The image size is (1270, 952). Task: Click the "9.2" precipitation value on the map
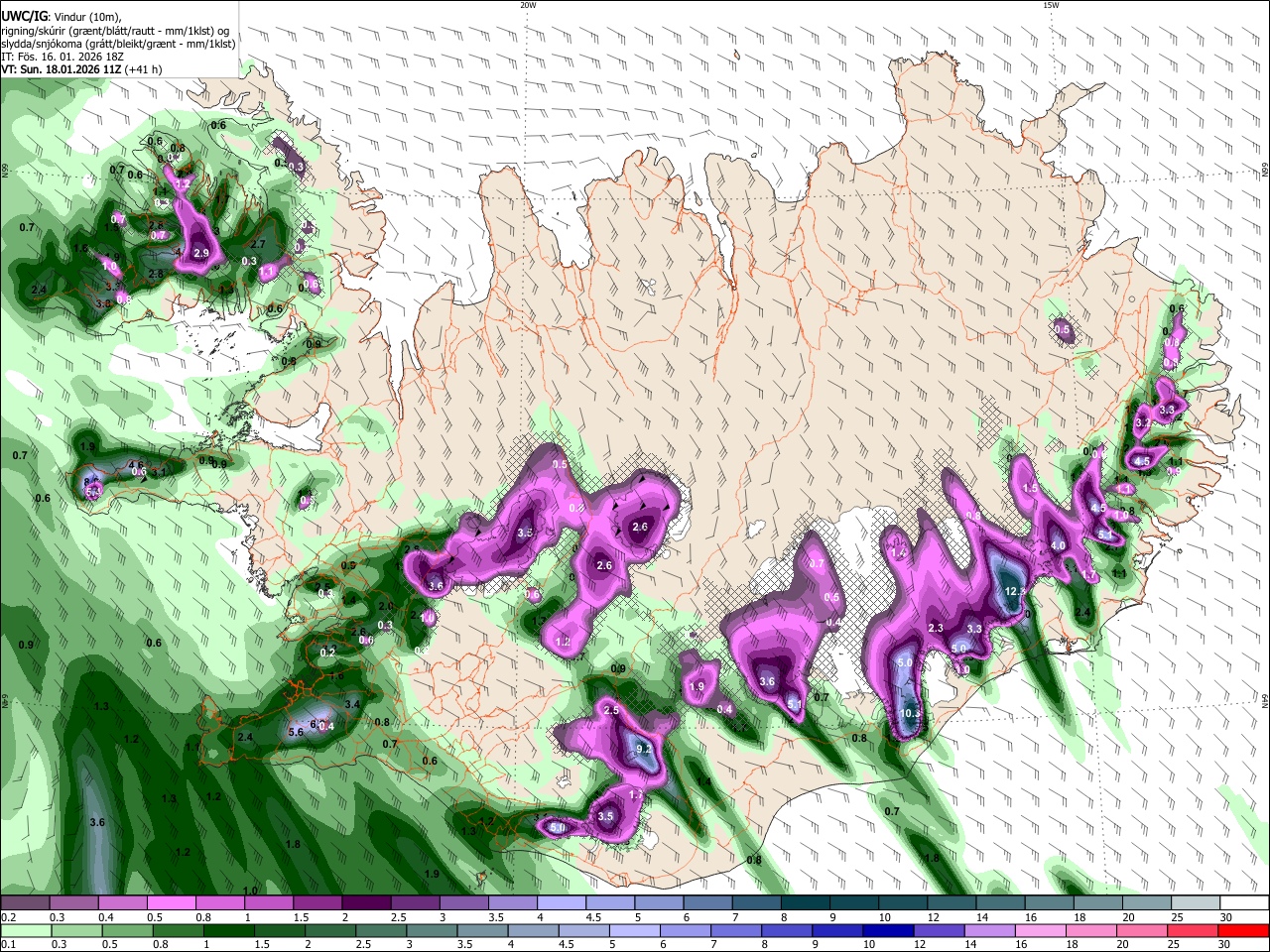643,750
